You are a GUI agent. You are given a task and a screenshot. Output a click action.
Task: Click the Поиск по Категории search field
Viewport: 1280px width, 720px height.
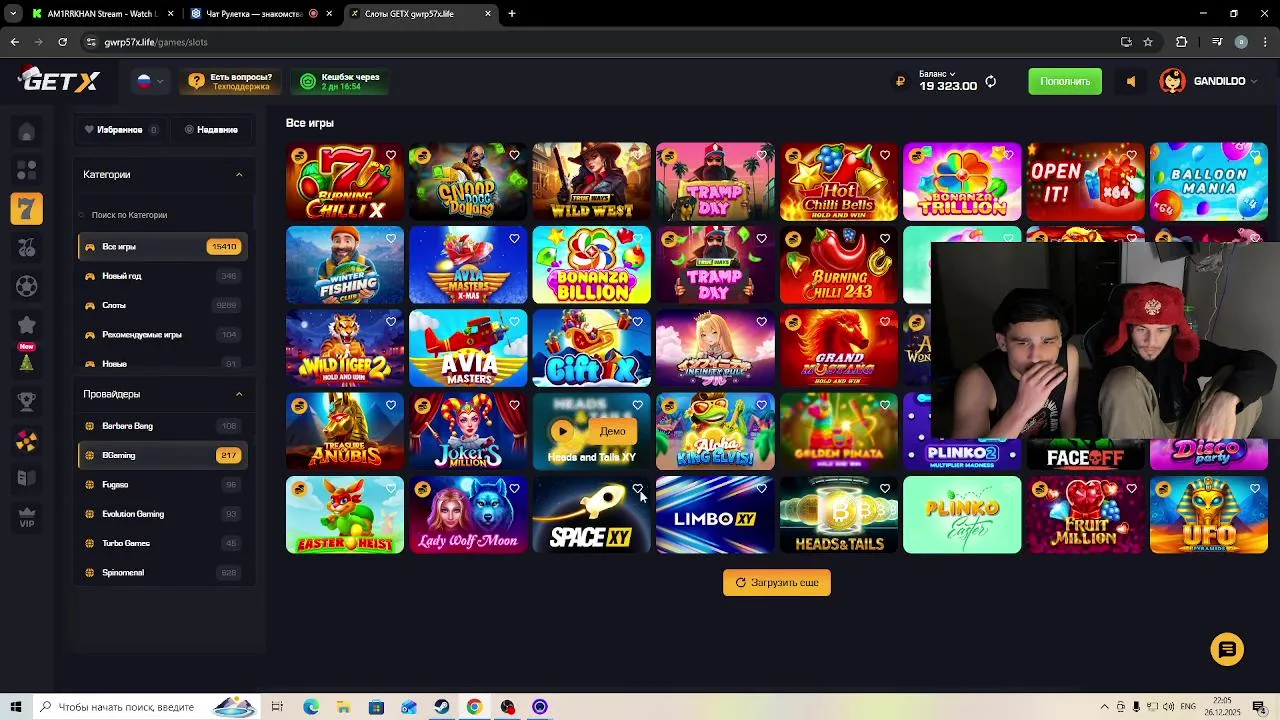162,215
